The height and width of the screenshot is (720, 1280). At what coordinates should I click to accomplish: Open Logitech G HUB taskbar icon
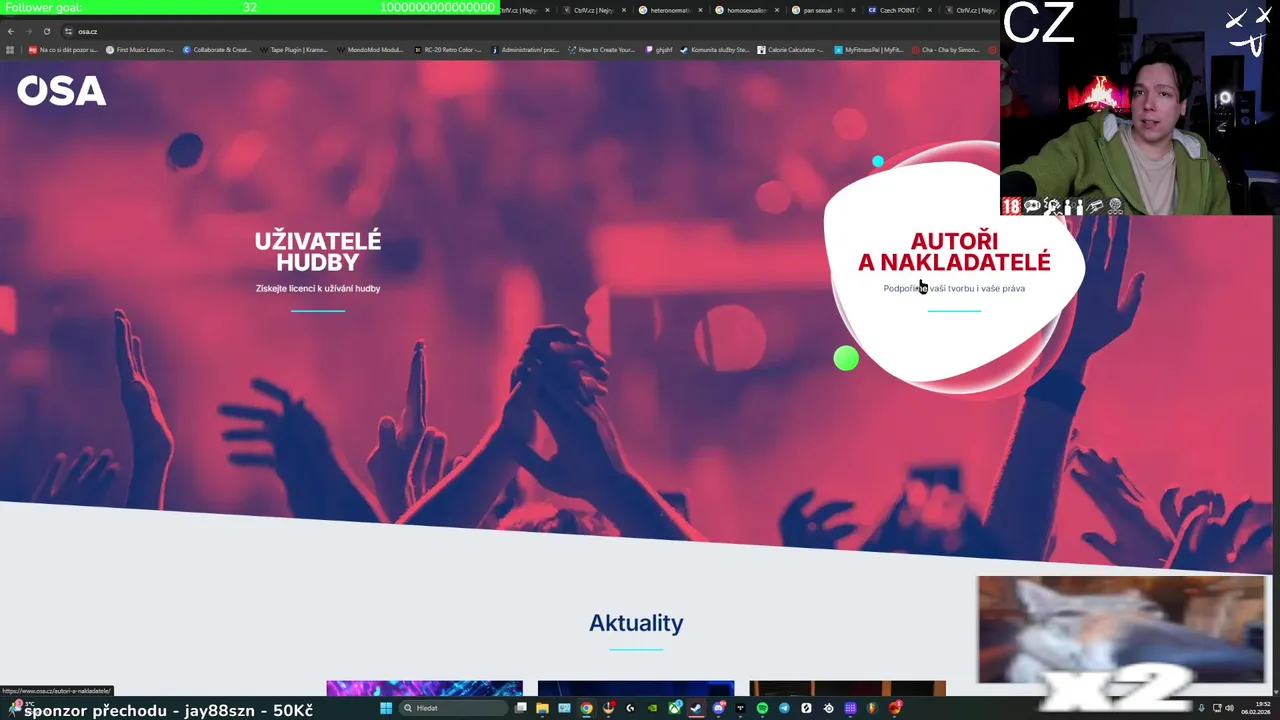pyautogui.click(x=630, y=708)
